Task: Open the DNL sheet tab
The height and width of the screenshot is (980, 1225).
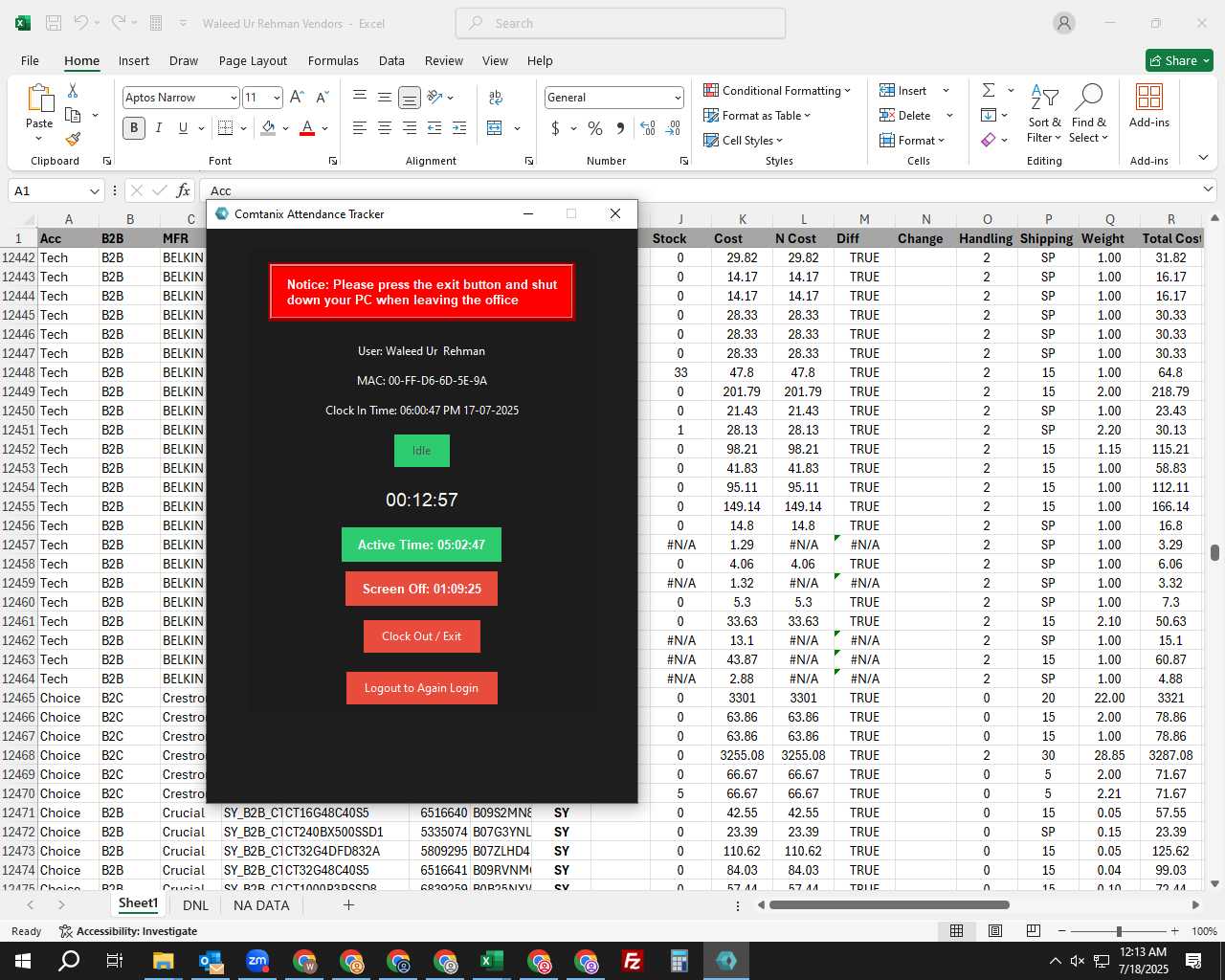Action: [195, 904]
